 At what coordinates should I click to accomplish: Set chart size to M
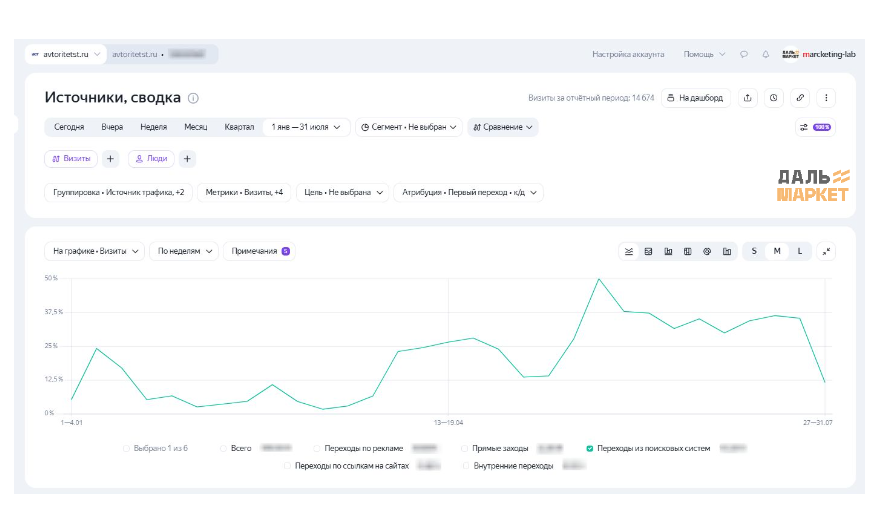point(777,252)
